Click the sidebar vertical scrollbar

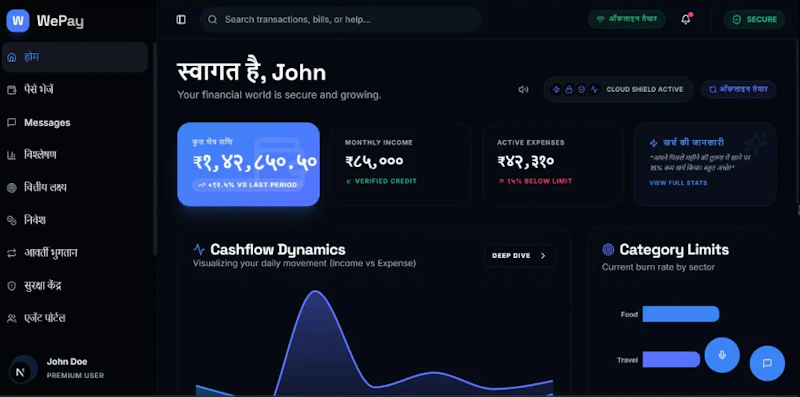pyautogui.click(x=155, y=148)
